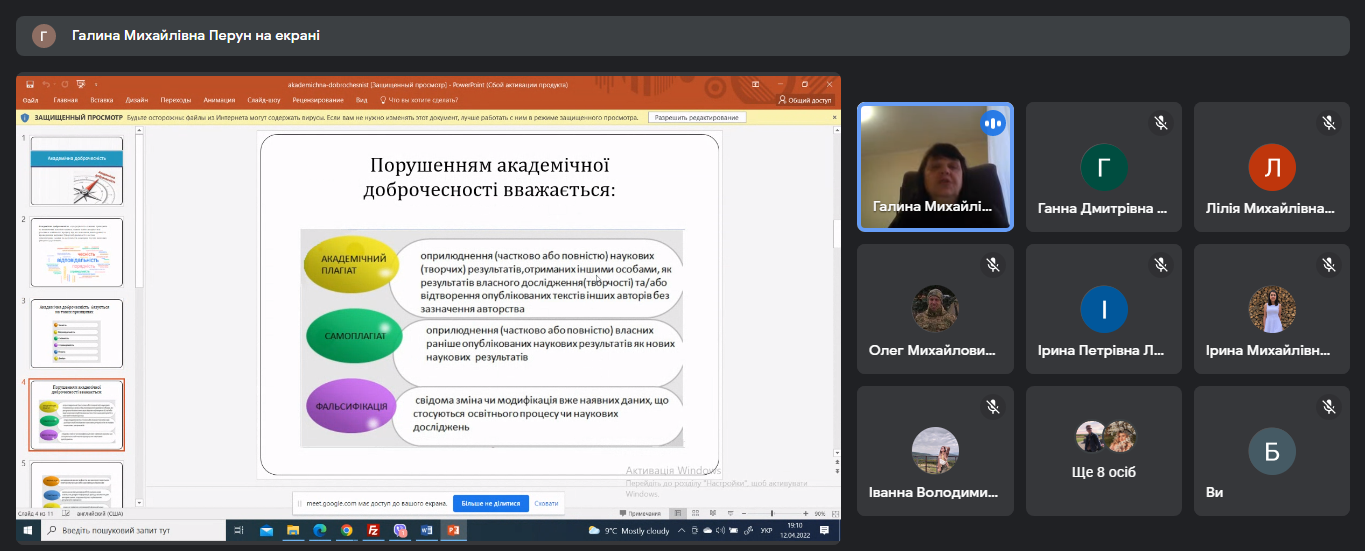Viewport: 1365px width, 551px height.
Task: Select the Лілія Михайлівна participant tile
Action: [1272, 167]
